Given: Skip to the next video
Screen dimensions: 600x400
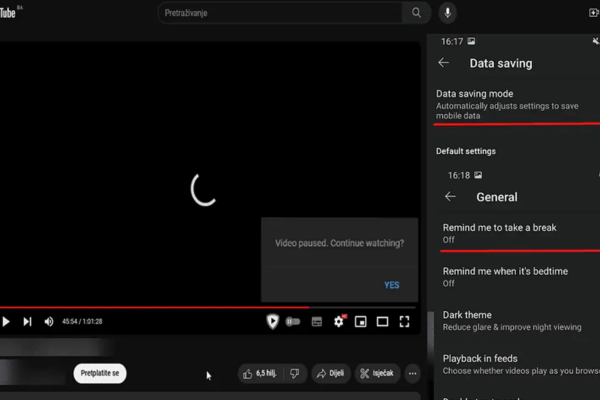Looking at the screenshot, I should 27,322.
